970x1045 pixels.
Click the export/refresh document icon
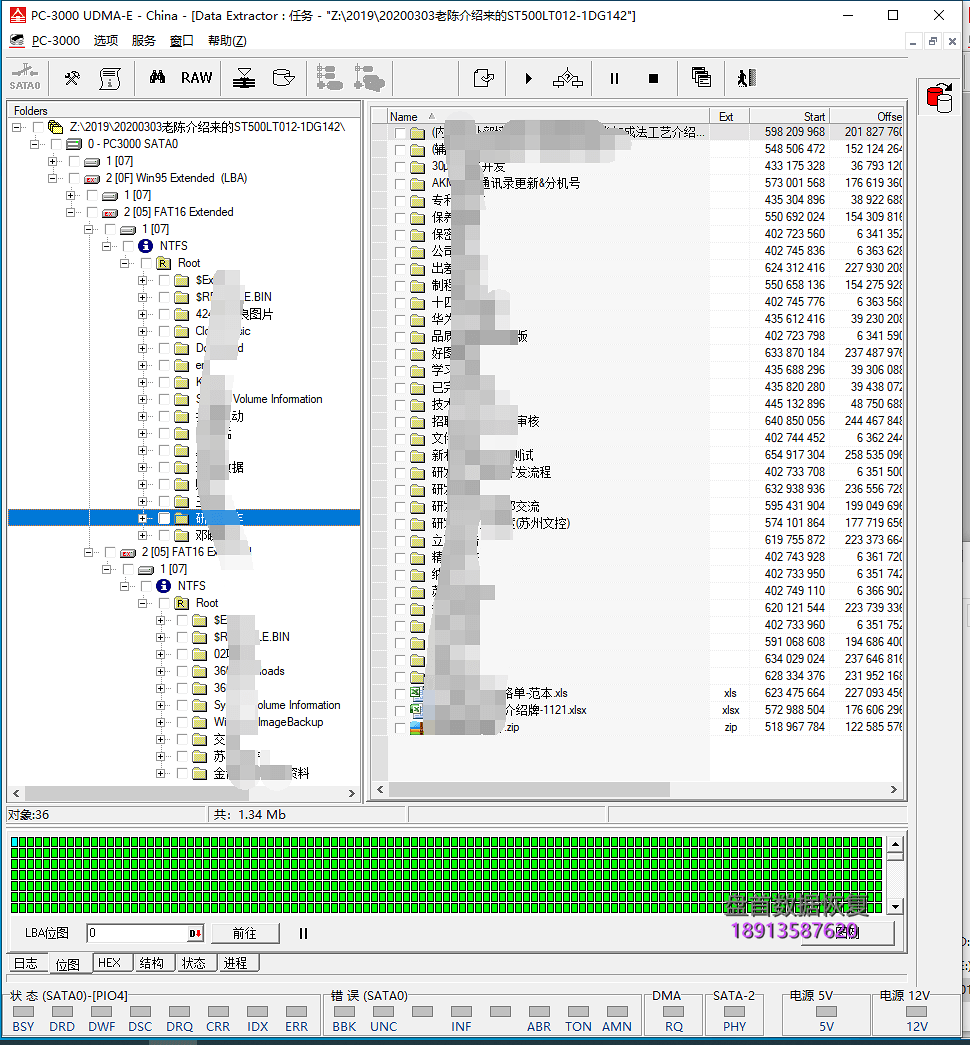point(483,78)
